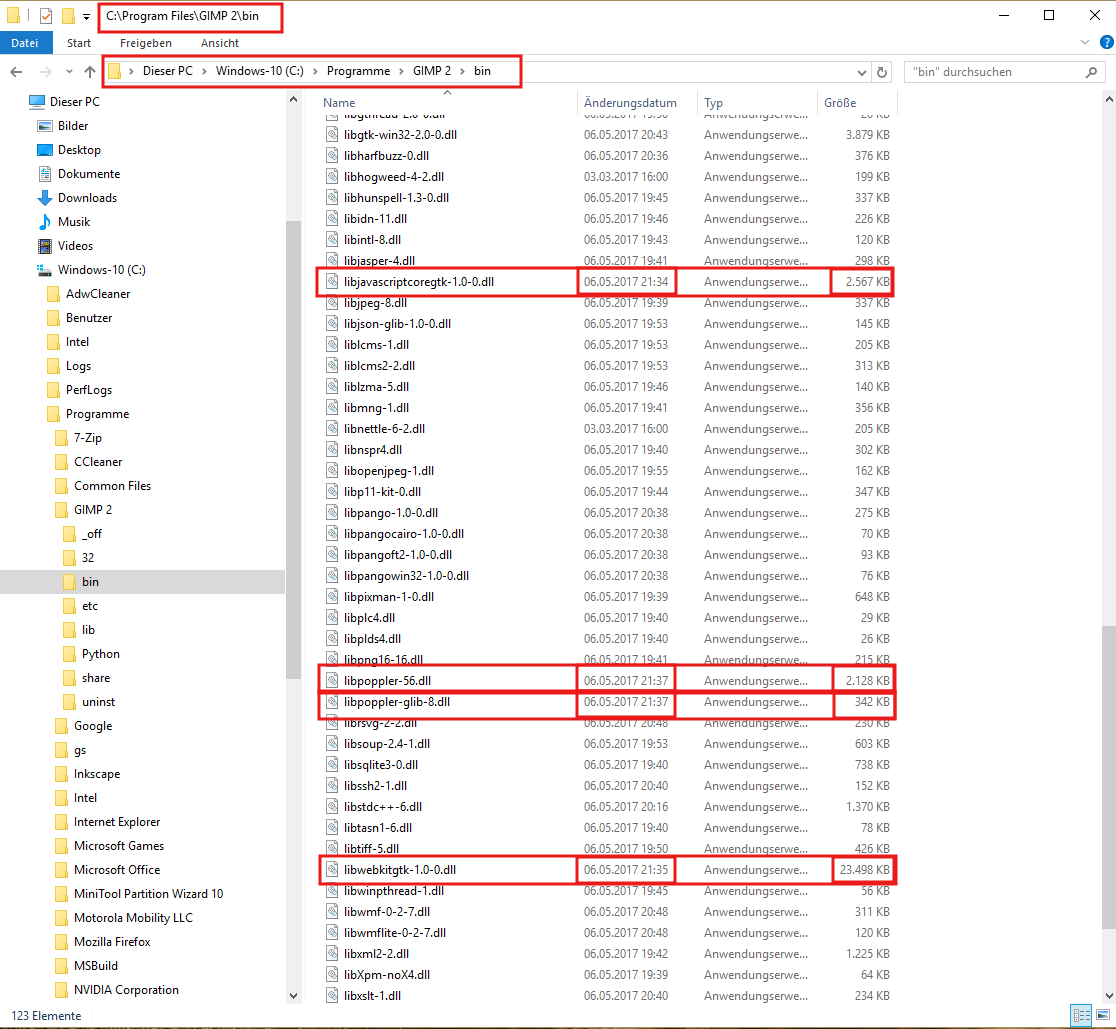Image resolution: width=1116 pixels, height=1029 pixels.
Task: Click Dieser PC in the breadcrumb
Action: [x=168, y=71]
